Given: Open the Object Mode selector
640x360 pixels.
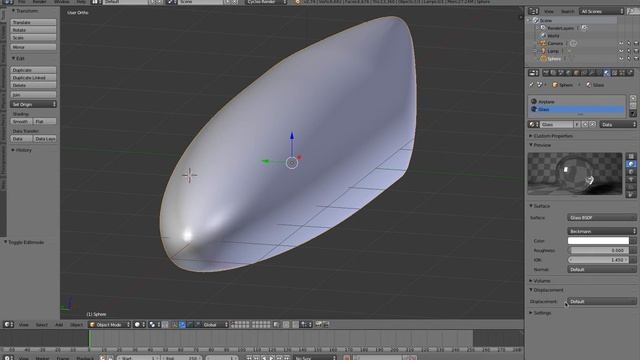Looking at the screenshot, I should point(109,324).
